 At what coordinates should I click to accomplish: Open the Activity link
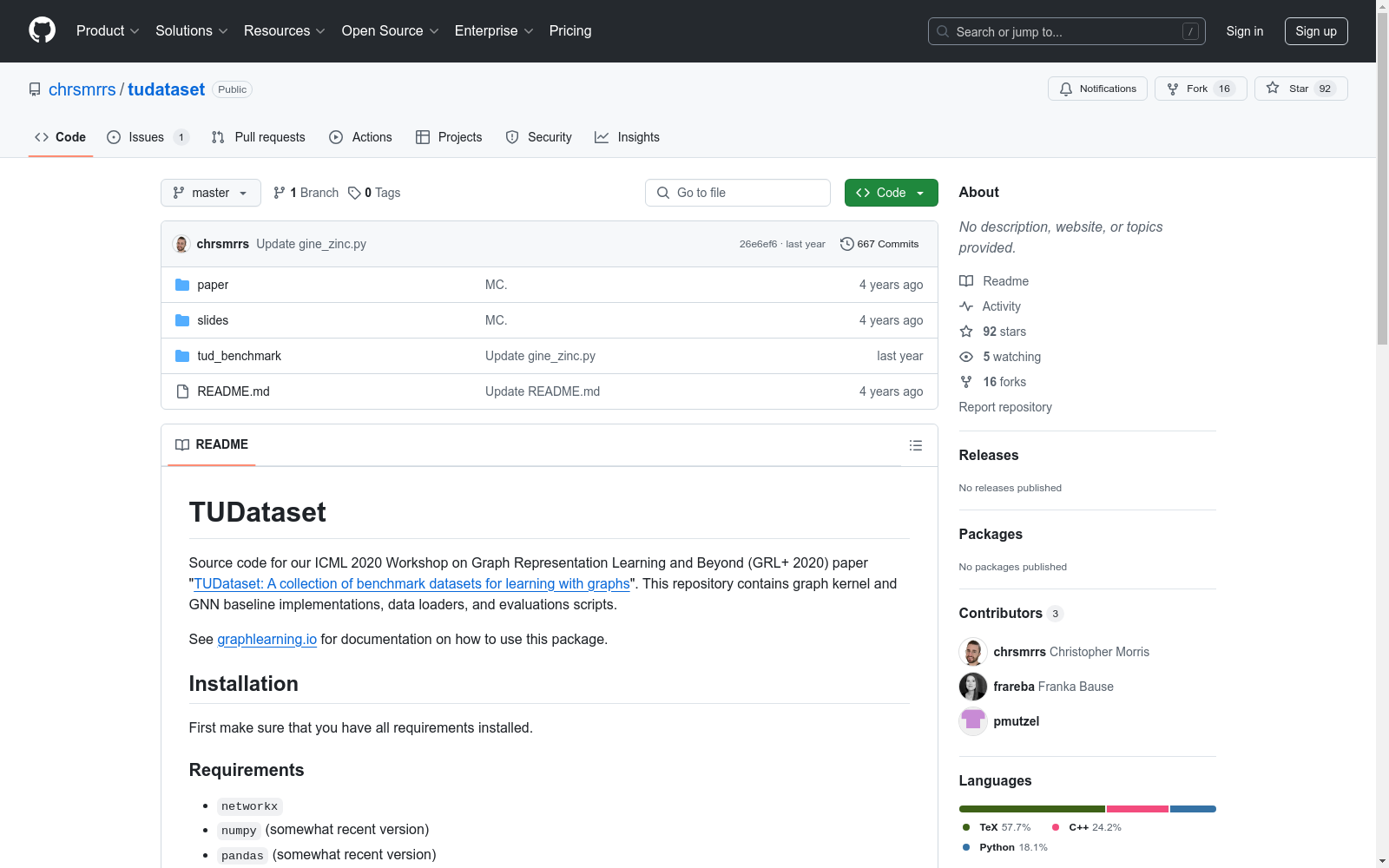click(x=990, y=306)
